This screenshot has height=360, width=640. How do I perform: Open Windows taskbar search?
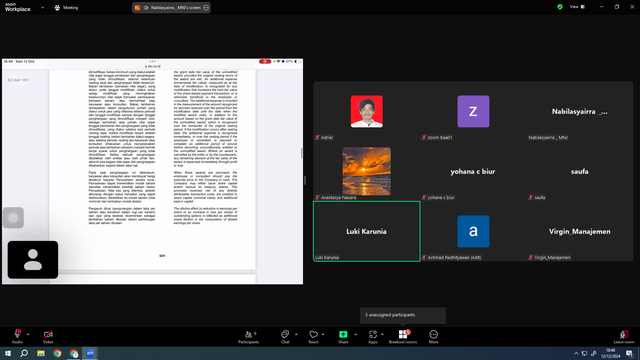click(24, 353)
